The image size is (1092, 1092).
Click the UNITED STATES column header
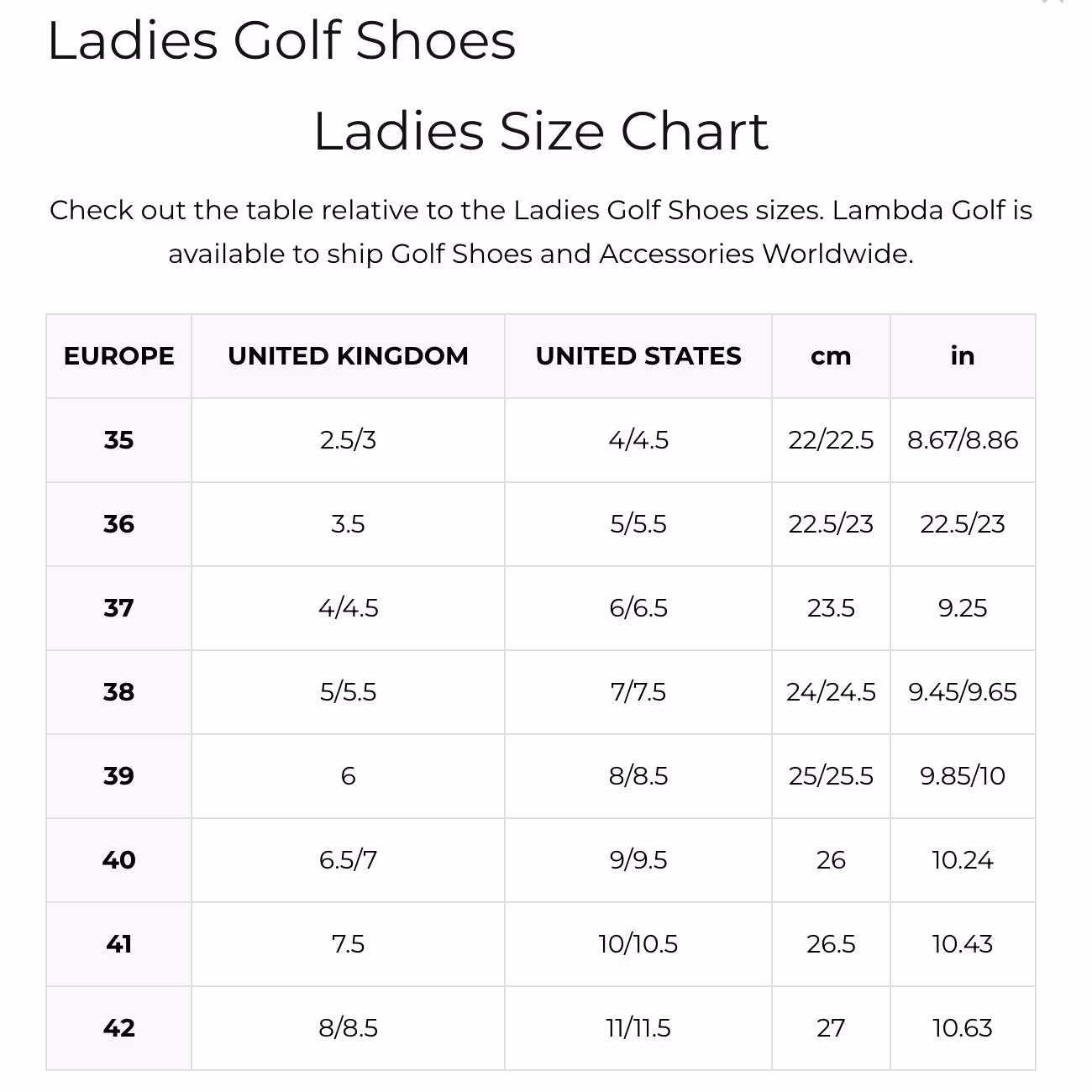(638, 356)
